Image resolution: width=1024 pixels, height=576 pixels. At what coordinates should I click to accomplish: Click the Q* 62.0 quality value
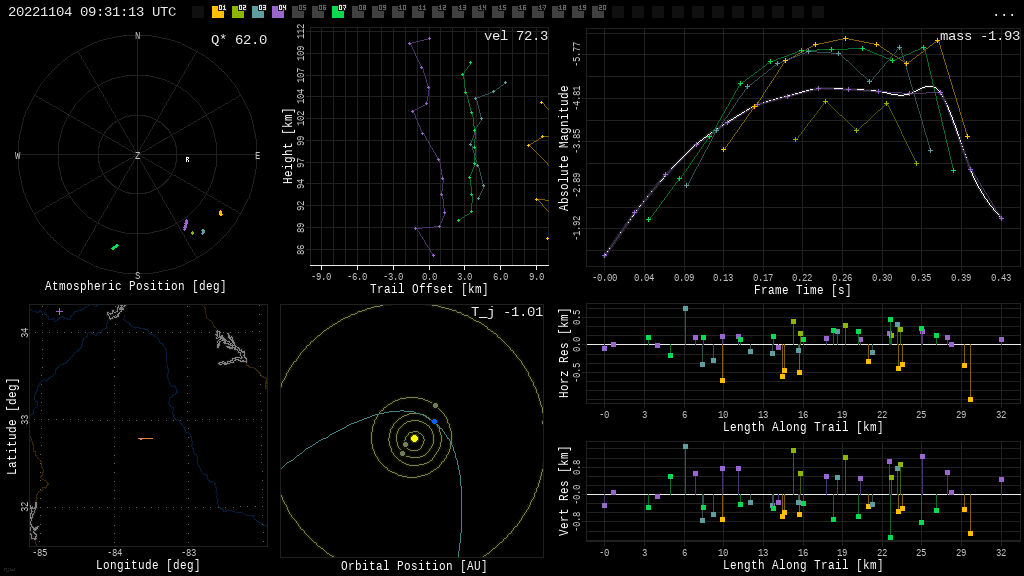click(239, 40)
